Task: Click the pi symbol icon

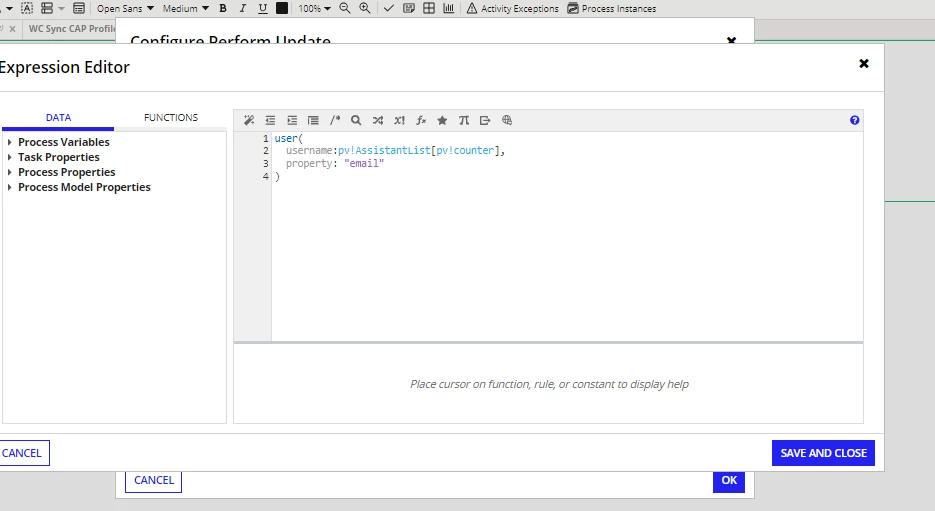Action: [463, 120]
